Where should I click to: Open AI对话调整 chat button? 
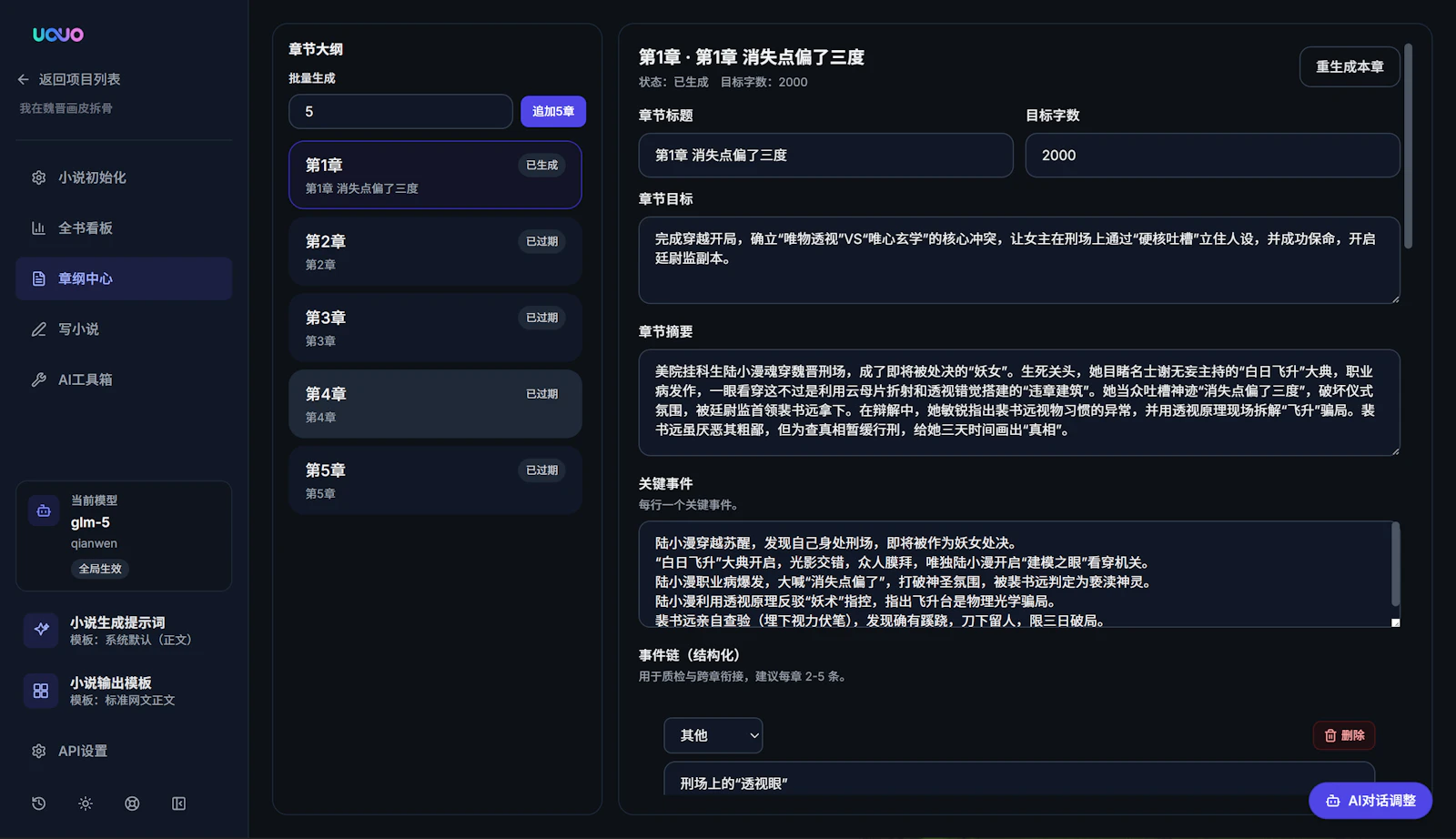[x=1370, y=801]
